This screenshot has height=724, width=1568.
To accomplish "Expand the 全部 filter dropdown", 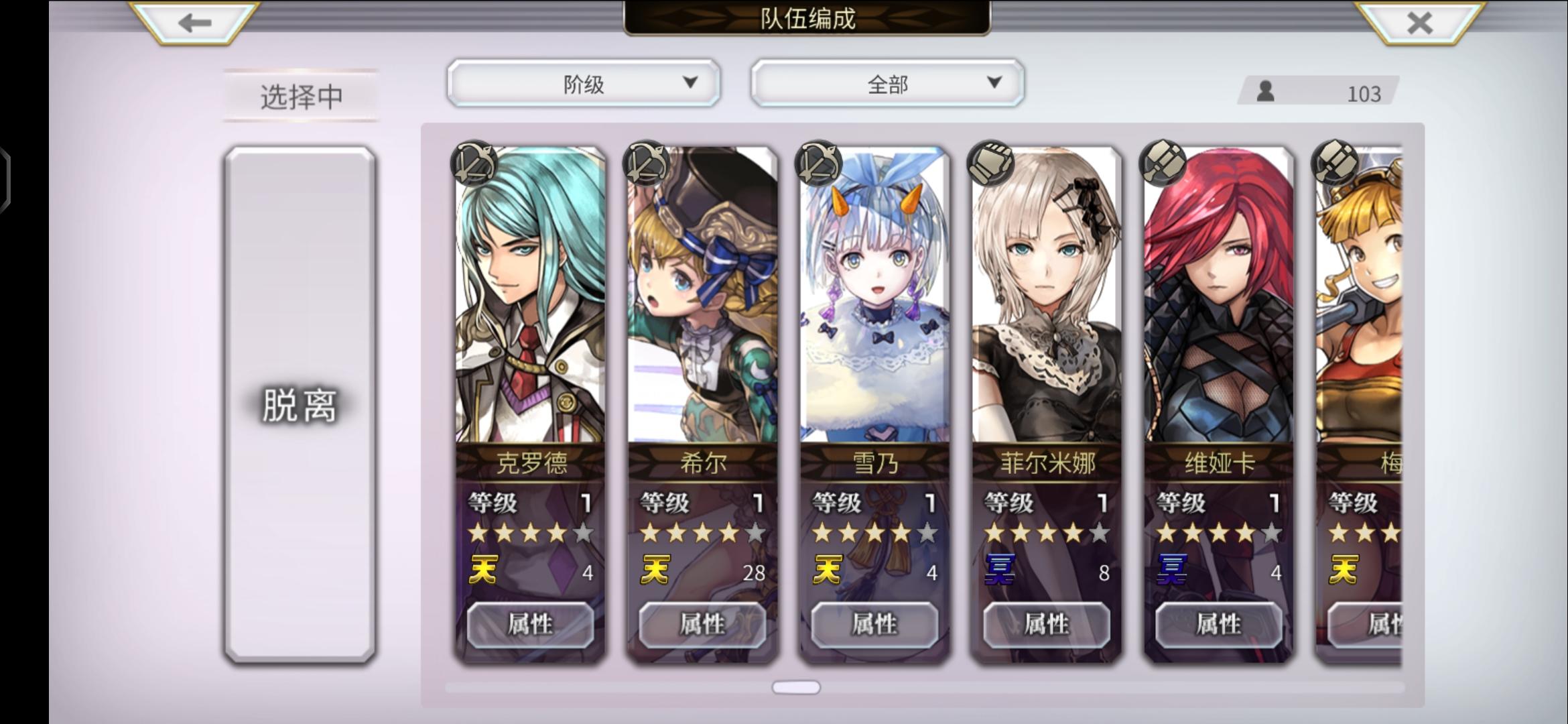I will pos(887,83).
